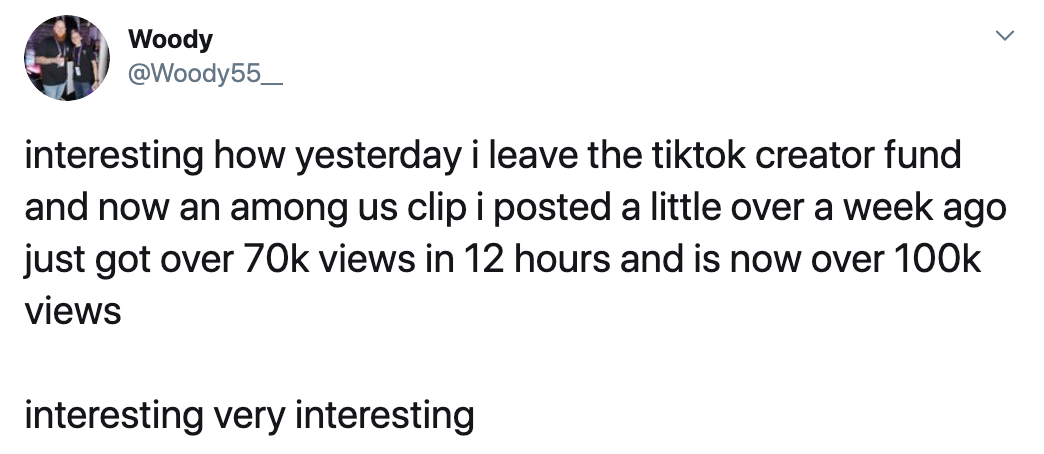Click the lone word "views" on fourth line

point(73,312)
